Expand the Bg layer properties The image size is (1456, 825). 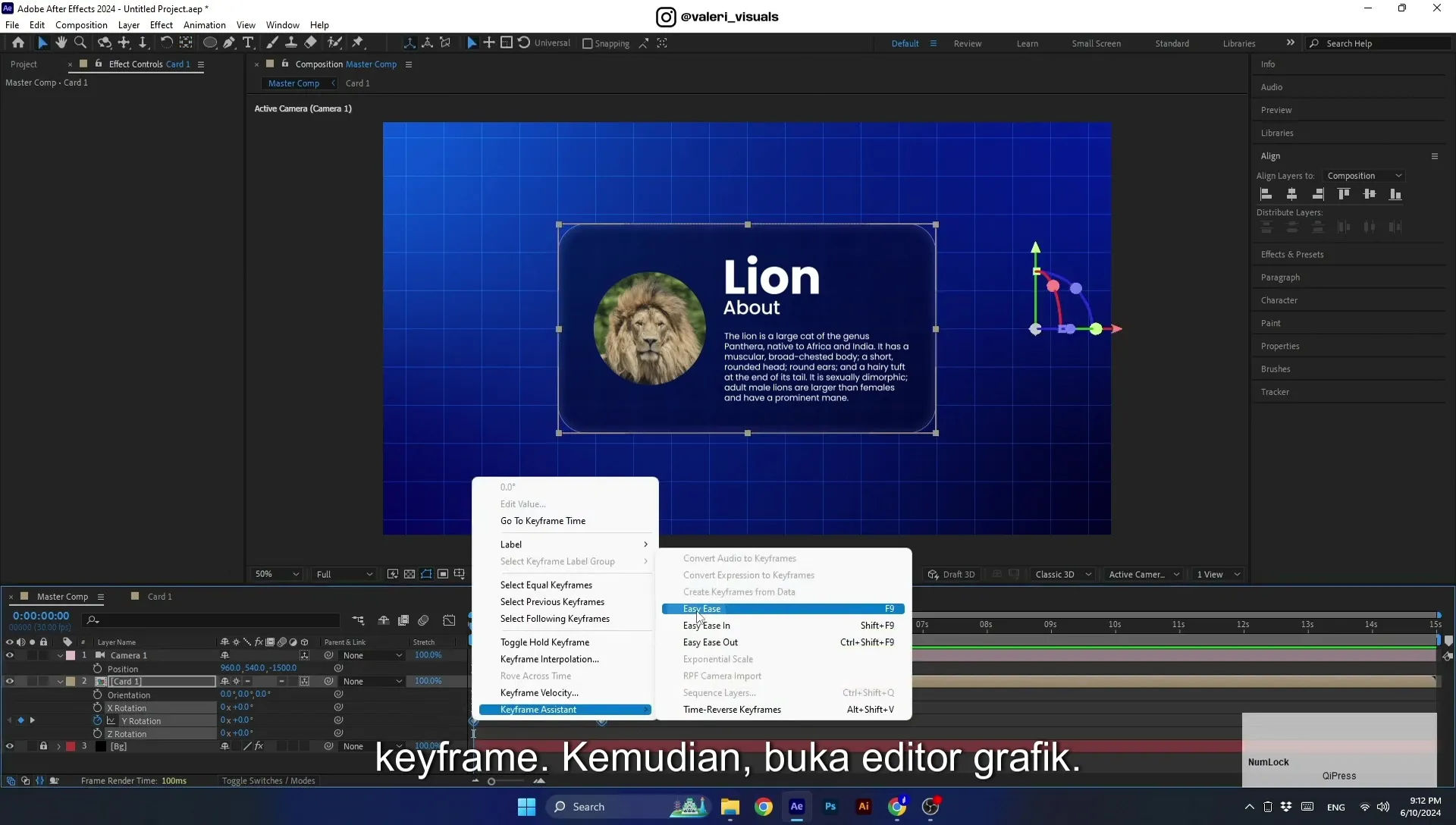click(x=58, y=747)
